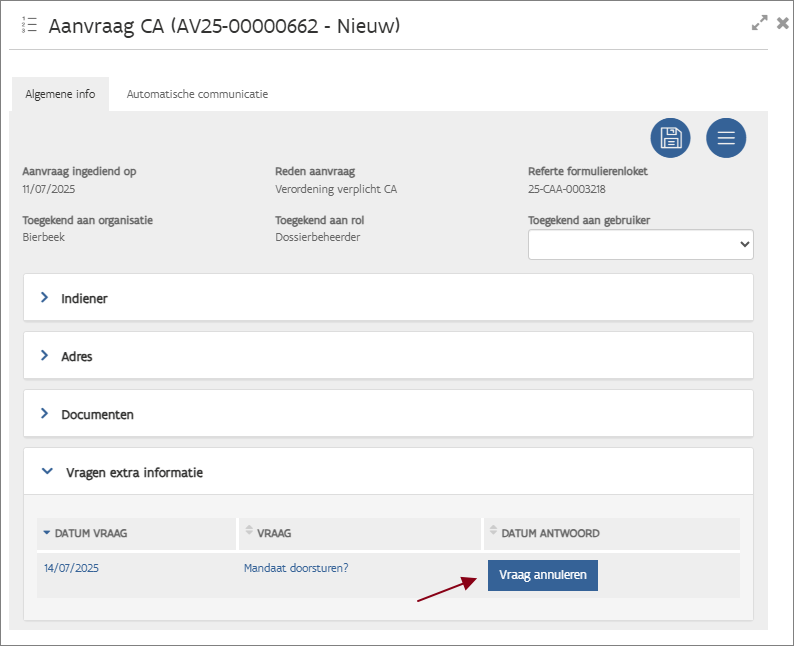Collapse the Vragen extra informatie section

[x=46, y=472]
